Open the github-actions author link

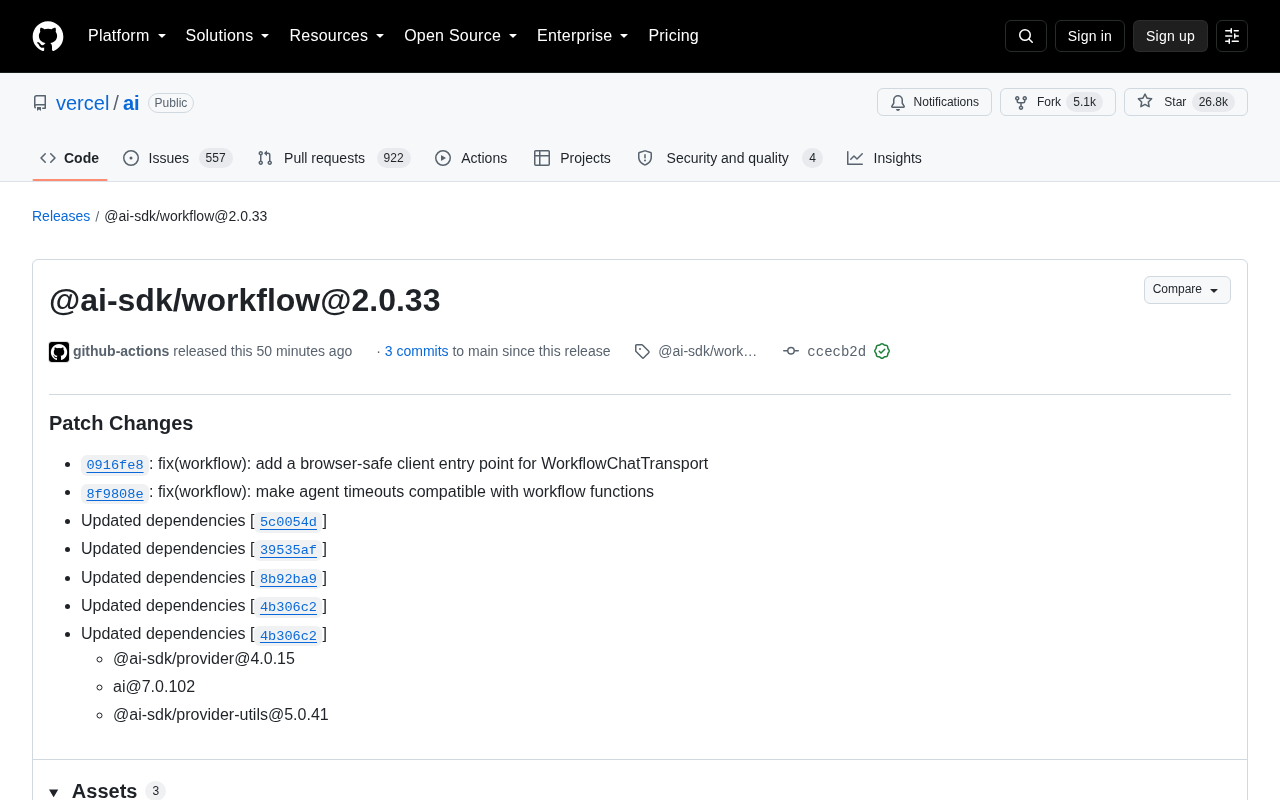tap(121, 351)
